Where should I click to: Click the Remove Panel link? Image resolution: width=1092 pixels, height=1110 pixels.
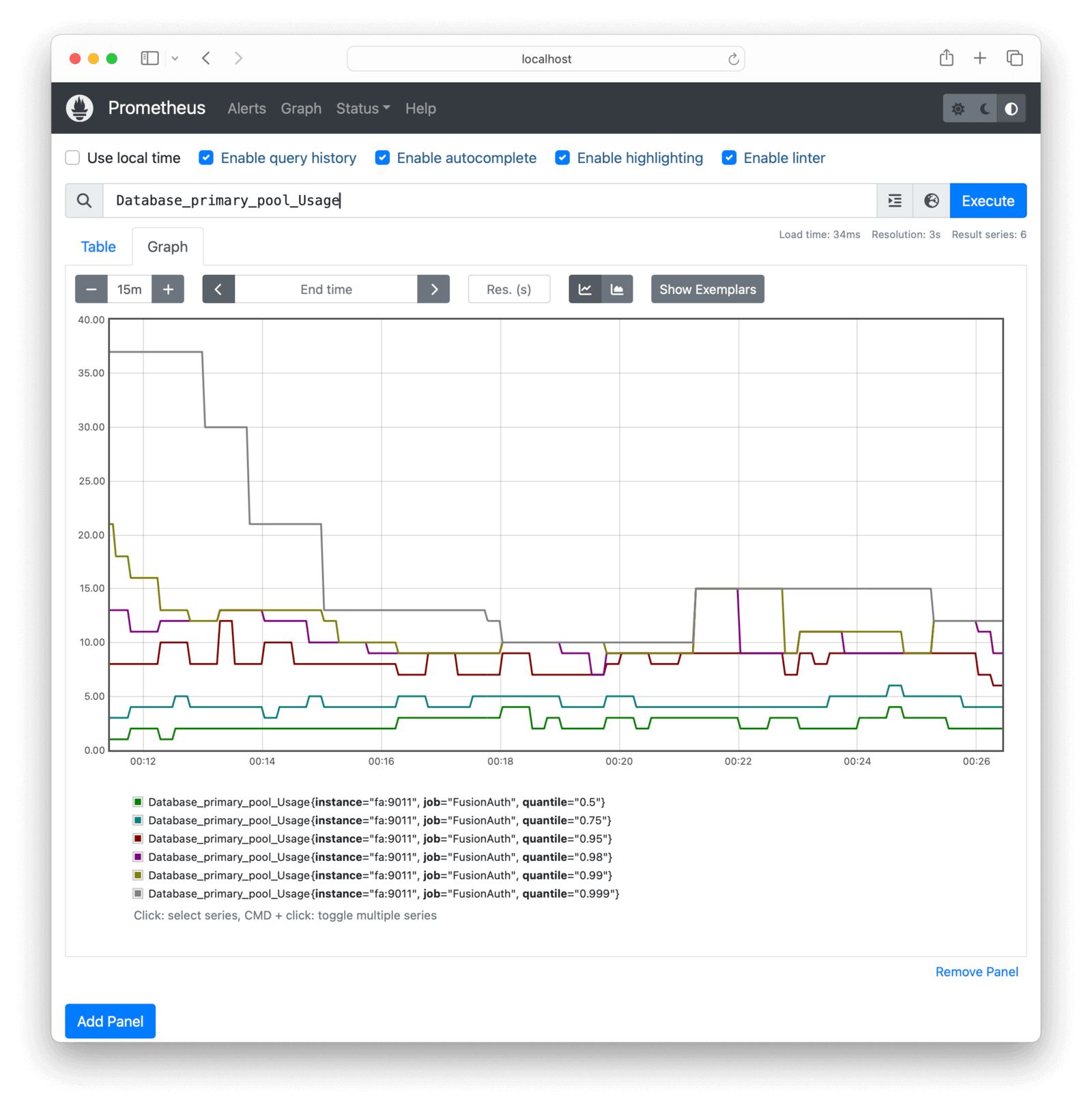[x=976, y=972]
